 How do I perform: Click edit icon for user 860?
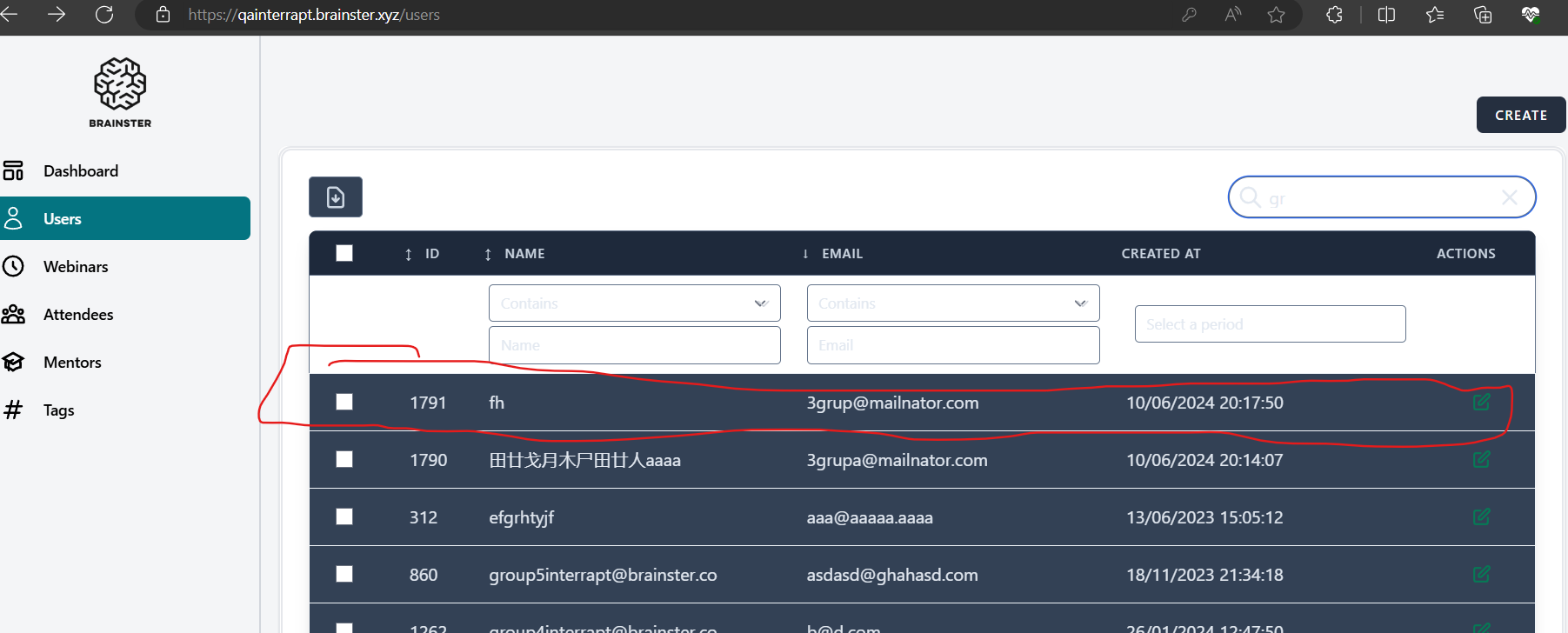point(1481,575)
